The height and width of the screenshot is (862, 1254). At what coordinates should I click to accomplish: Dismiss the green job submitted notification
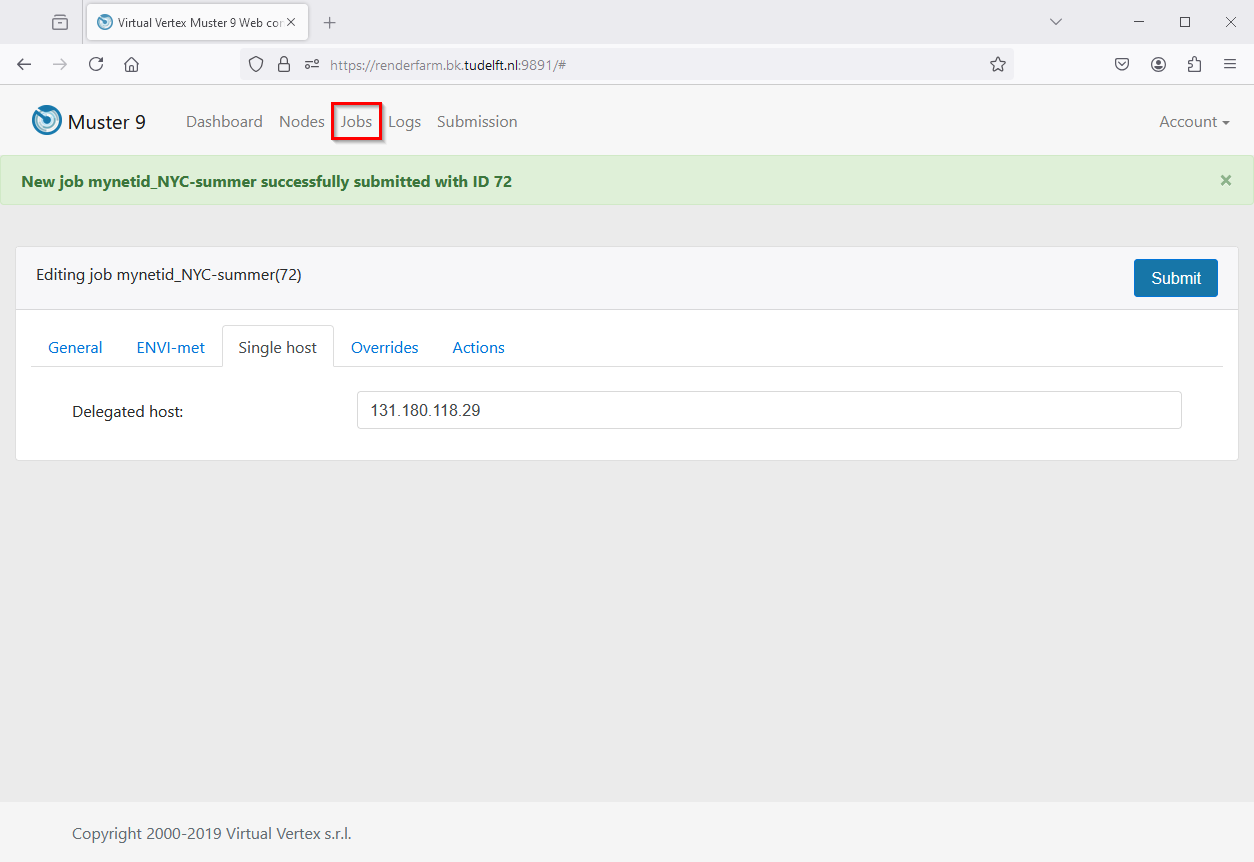[1225, 180]
